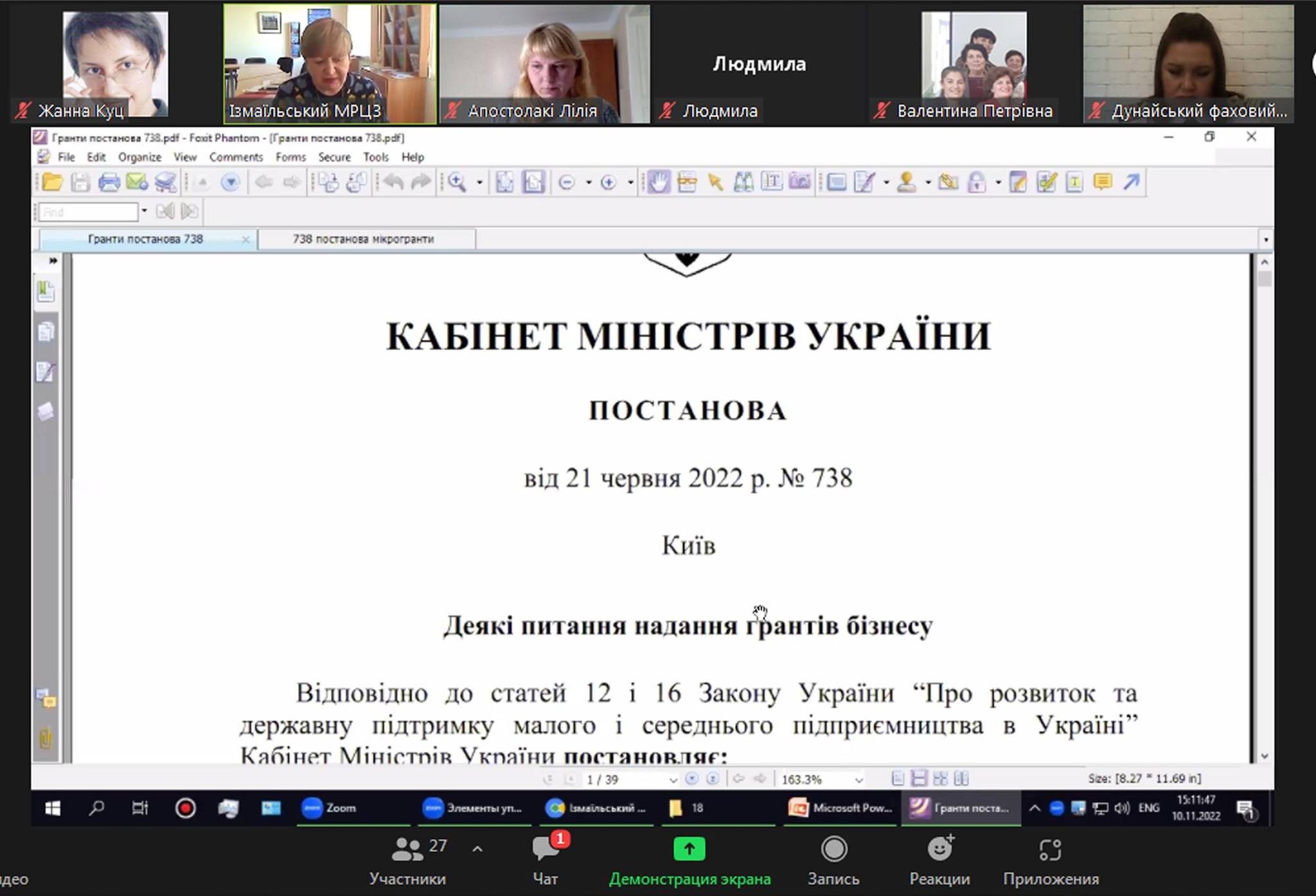Select the Hand tool
Viewport: 1316px width, 896px height.
point(658,182)
